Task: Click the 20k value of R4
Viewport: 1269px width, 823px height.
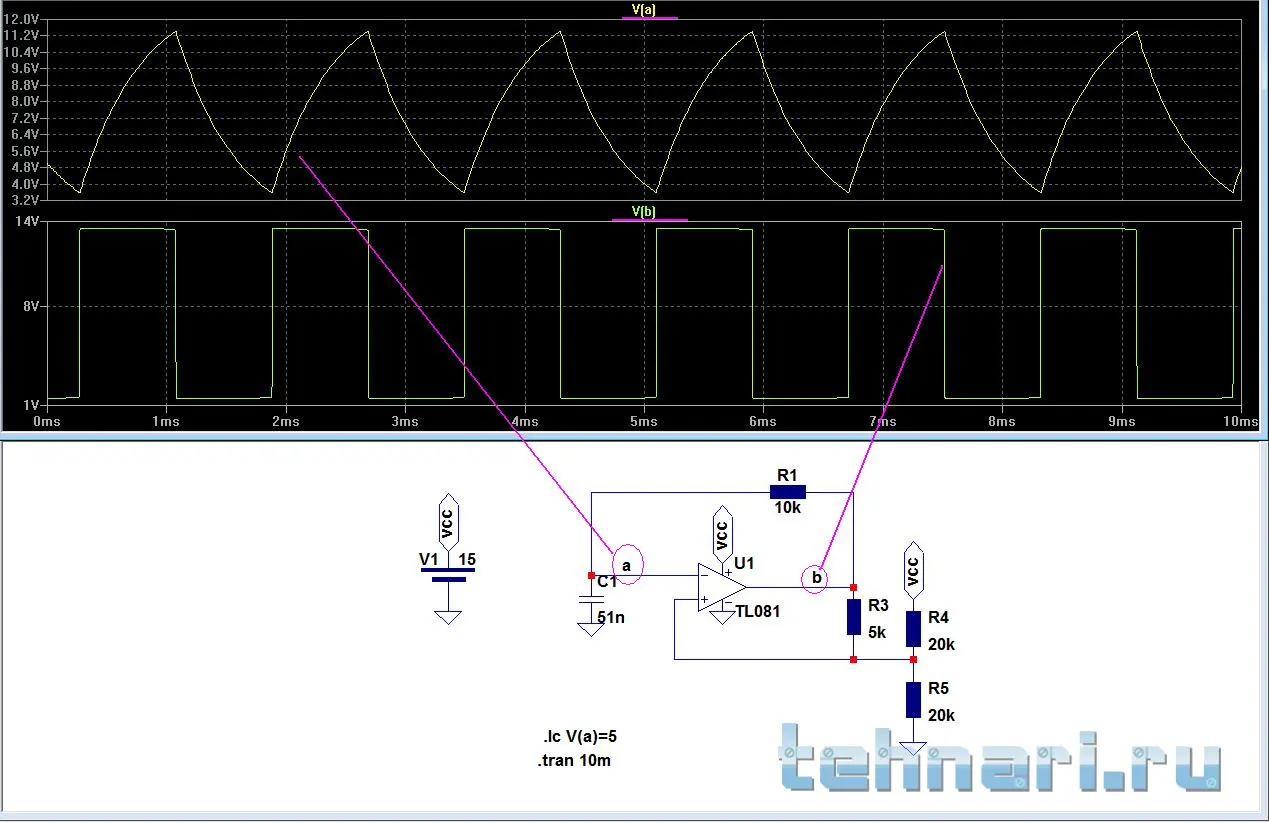Action: click(x=941, y=645)
